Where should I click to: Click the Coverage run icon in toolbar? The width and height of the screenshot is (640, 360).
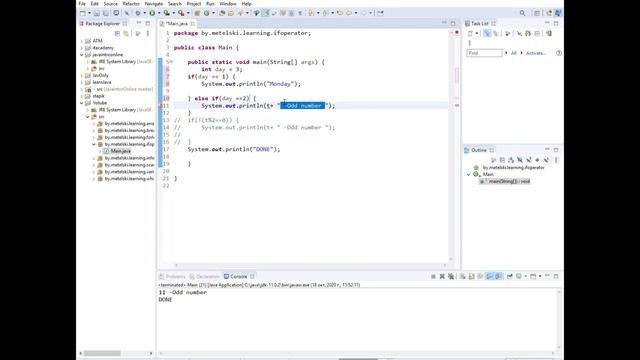coord(167,13)
